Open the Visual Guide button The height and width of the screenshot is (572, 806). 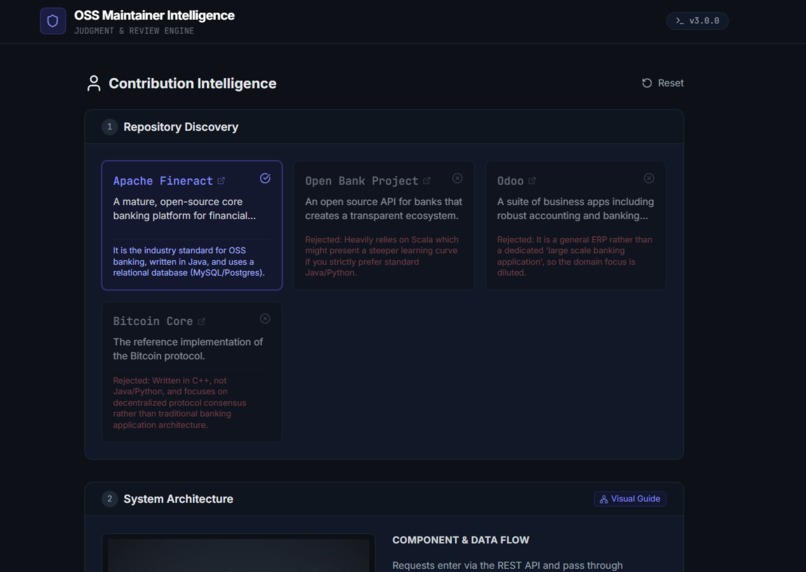click(x=630, y=499)
